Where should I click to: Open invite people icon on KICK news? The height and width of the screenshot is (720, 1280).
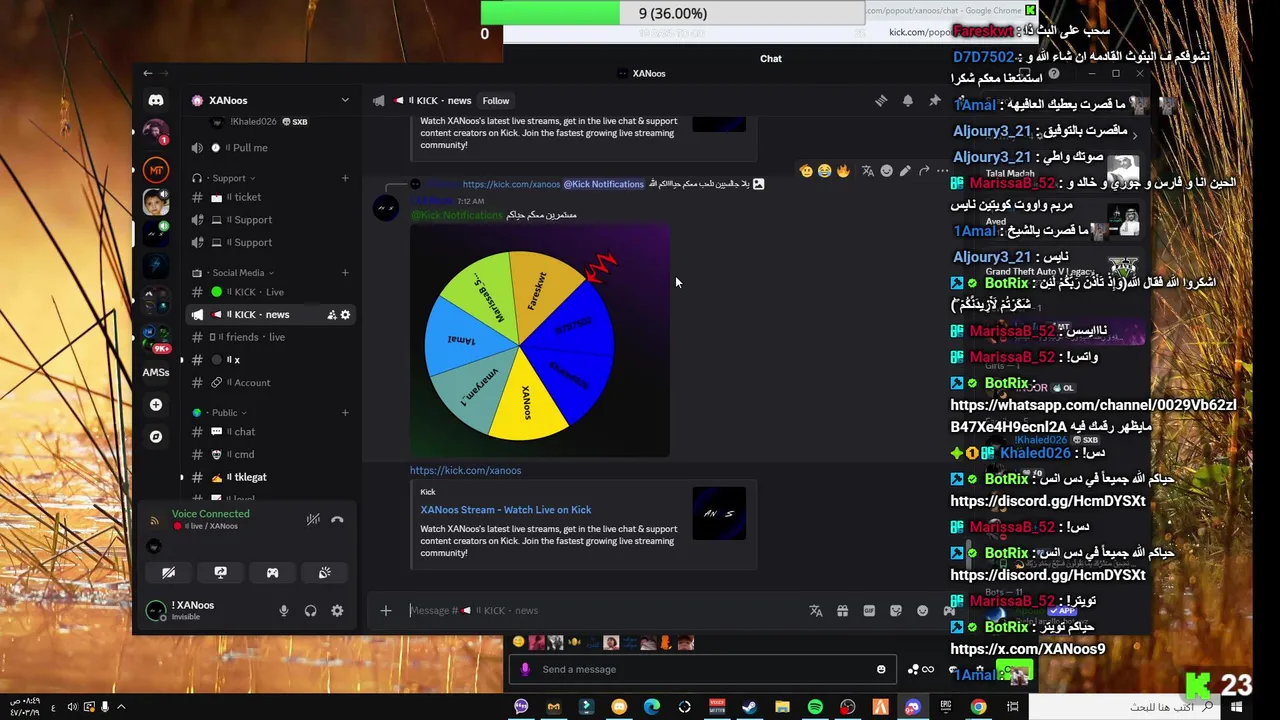331,315
